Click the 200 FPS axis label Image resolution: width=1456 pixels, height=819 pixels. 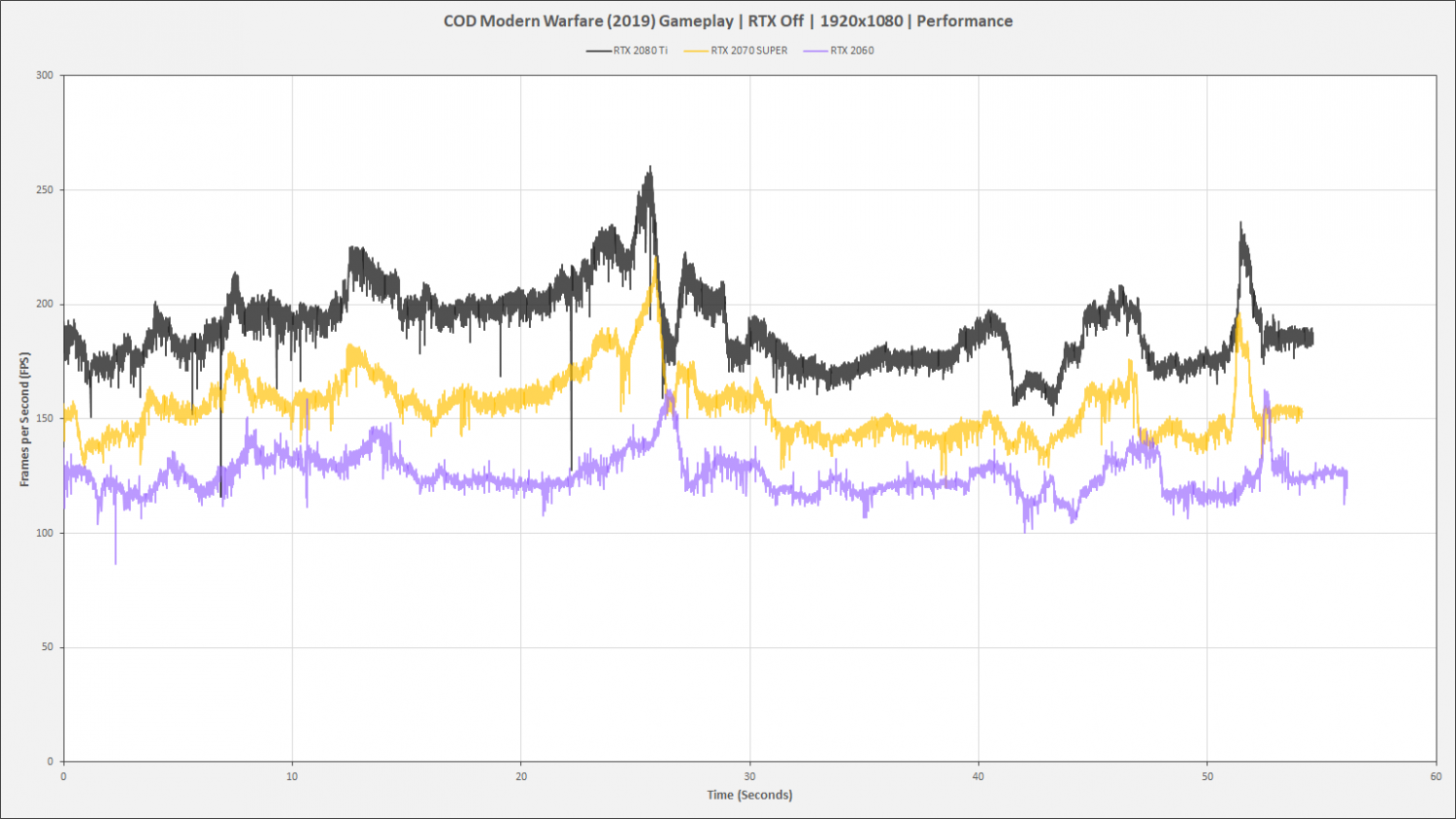click(x=45, y=304)
